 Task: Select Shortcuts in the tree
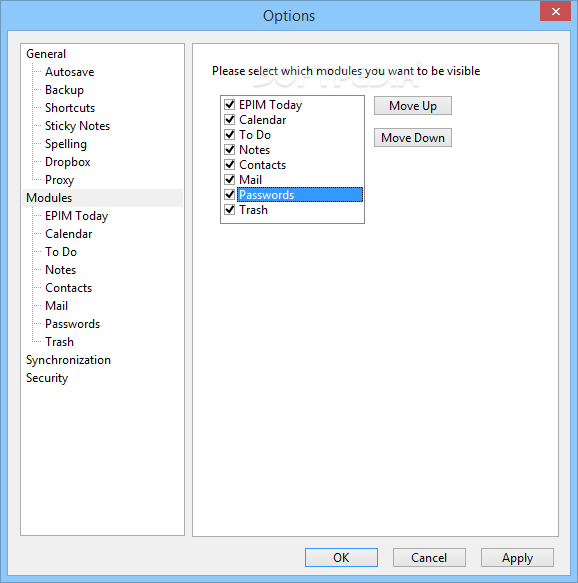click(70, 108)
